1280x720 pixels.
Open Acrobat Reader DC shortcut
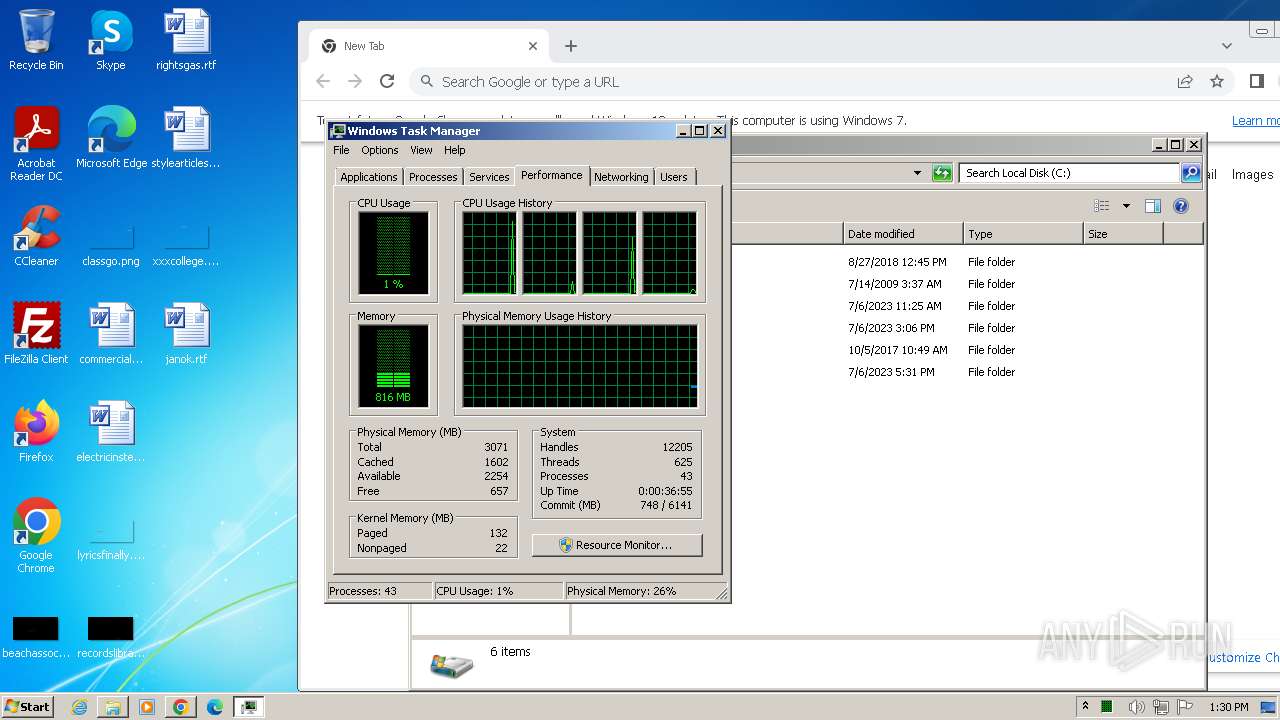point(36,144)
